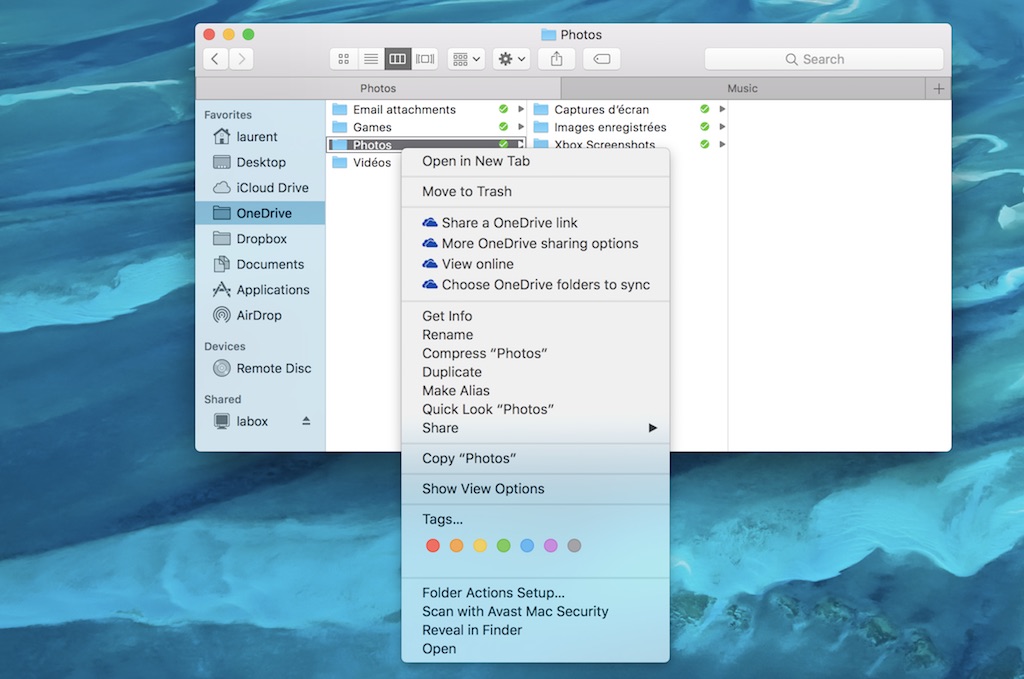Switch to Cover Flow view
This screenshot has width=1024, height=679.
424,58
